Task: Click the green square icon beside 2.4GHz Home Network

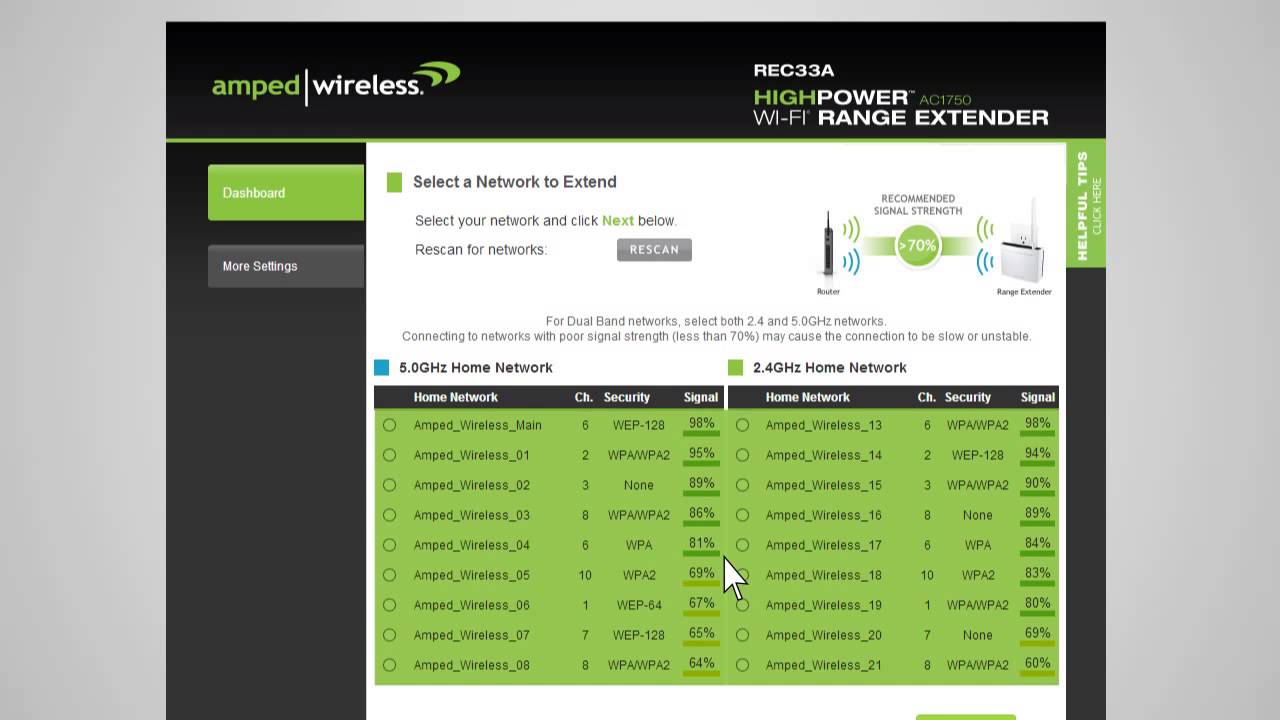Action: (x=736, y=367)
